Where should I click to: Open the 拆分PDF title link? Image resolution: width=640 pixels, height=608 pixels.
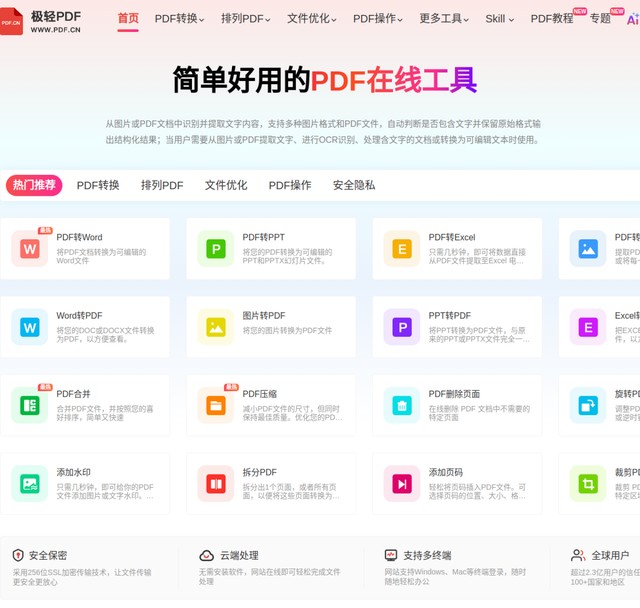pos(260,472)
